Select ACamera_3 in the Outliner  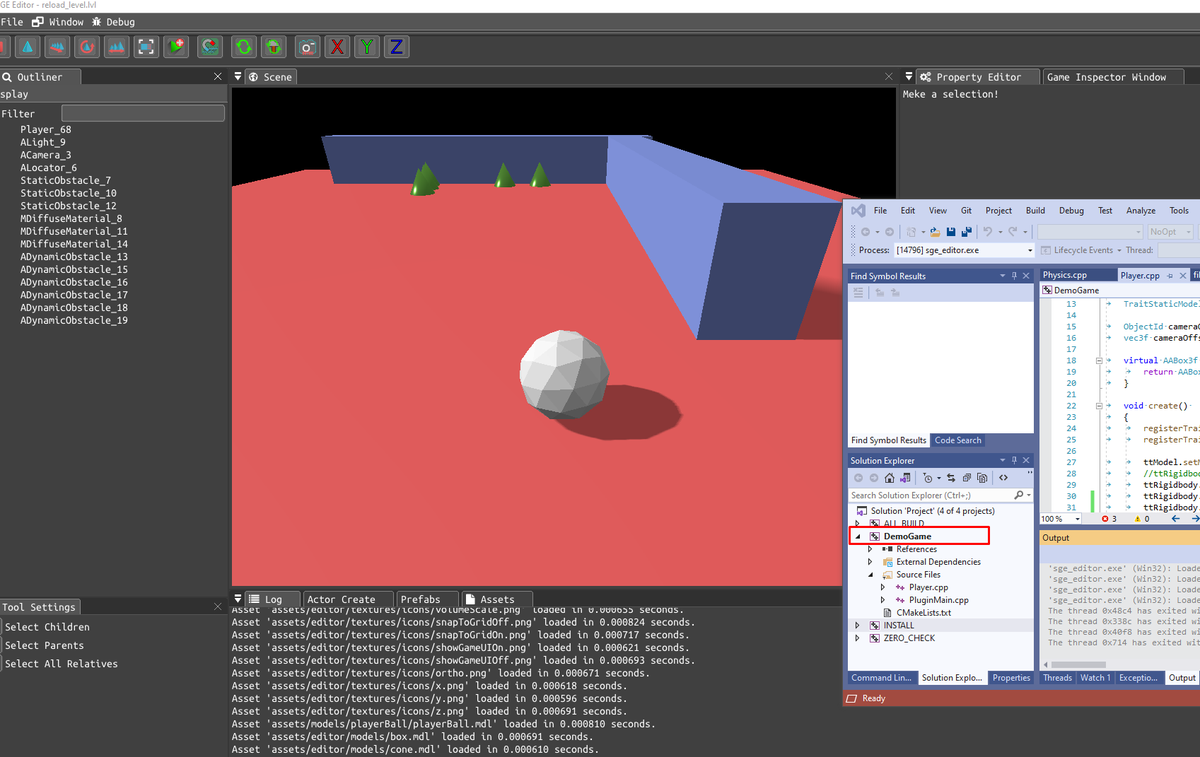46,155
